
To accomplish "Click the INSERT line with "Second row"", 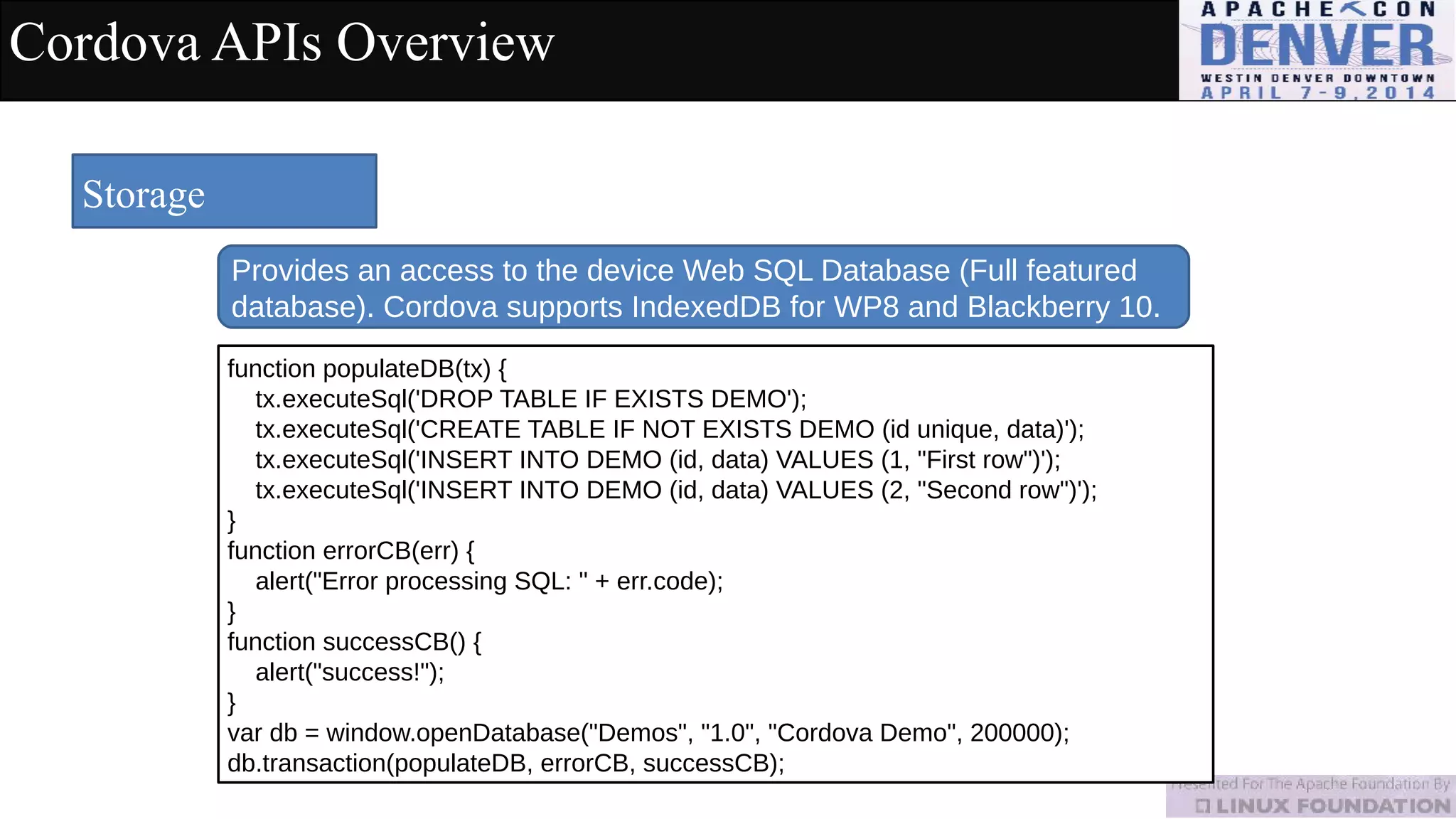I will point(676,491).
